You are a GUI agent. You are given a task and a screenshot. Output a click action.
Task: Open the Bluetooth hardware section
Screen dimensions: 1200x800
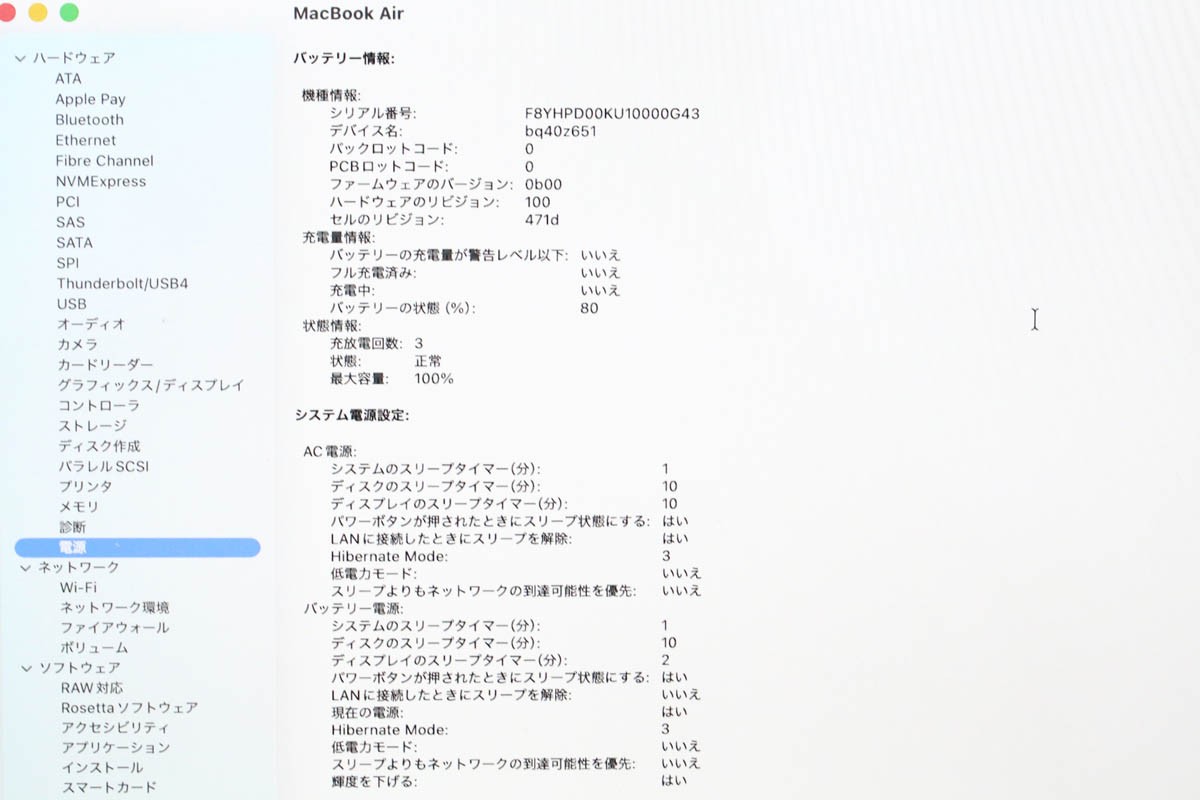click(89, 119)
